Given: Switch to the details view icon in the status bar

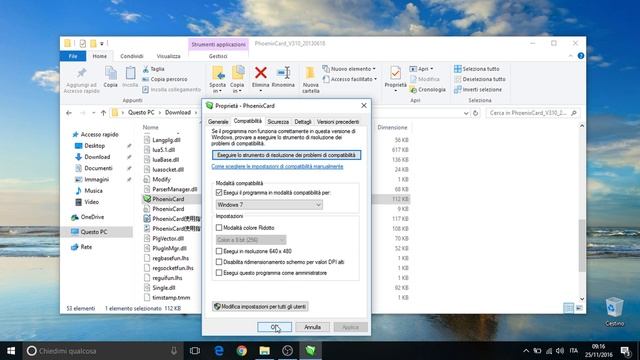Looking at the screenshot, I should 568,308.
